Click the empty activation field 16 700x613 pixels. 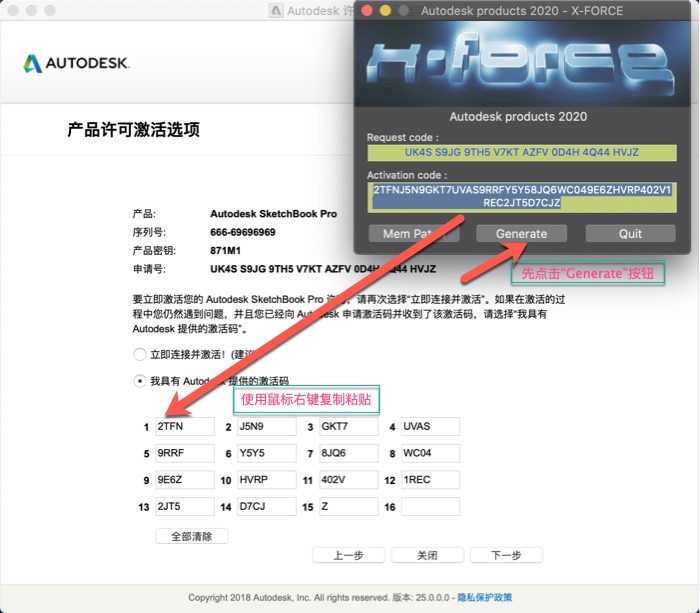tap(430, 507)
